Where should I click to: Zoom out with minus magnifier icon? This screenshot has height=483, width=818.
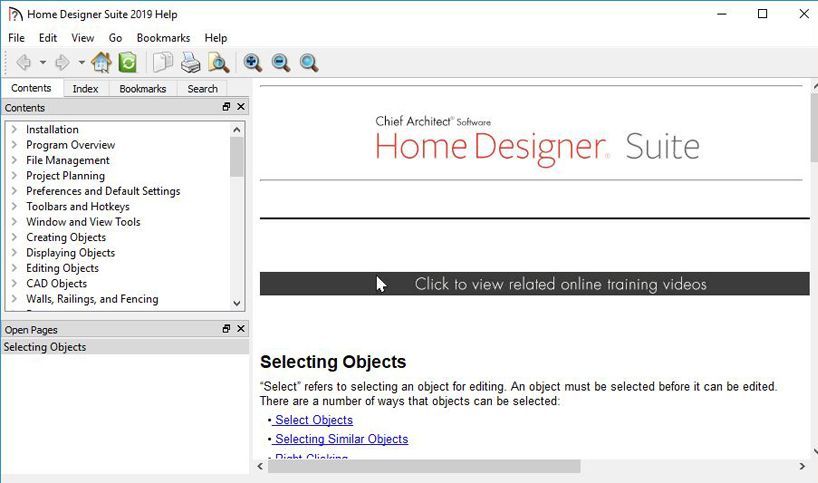(x=281, y=63)
